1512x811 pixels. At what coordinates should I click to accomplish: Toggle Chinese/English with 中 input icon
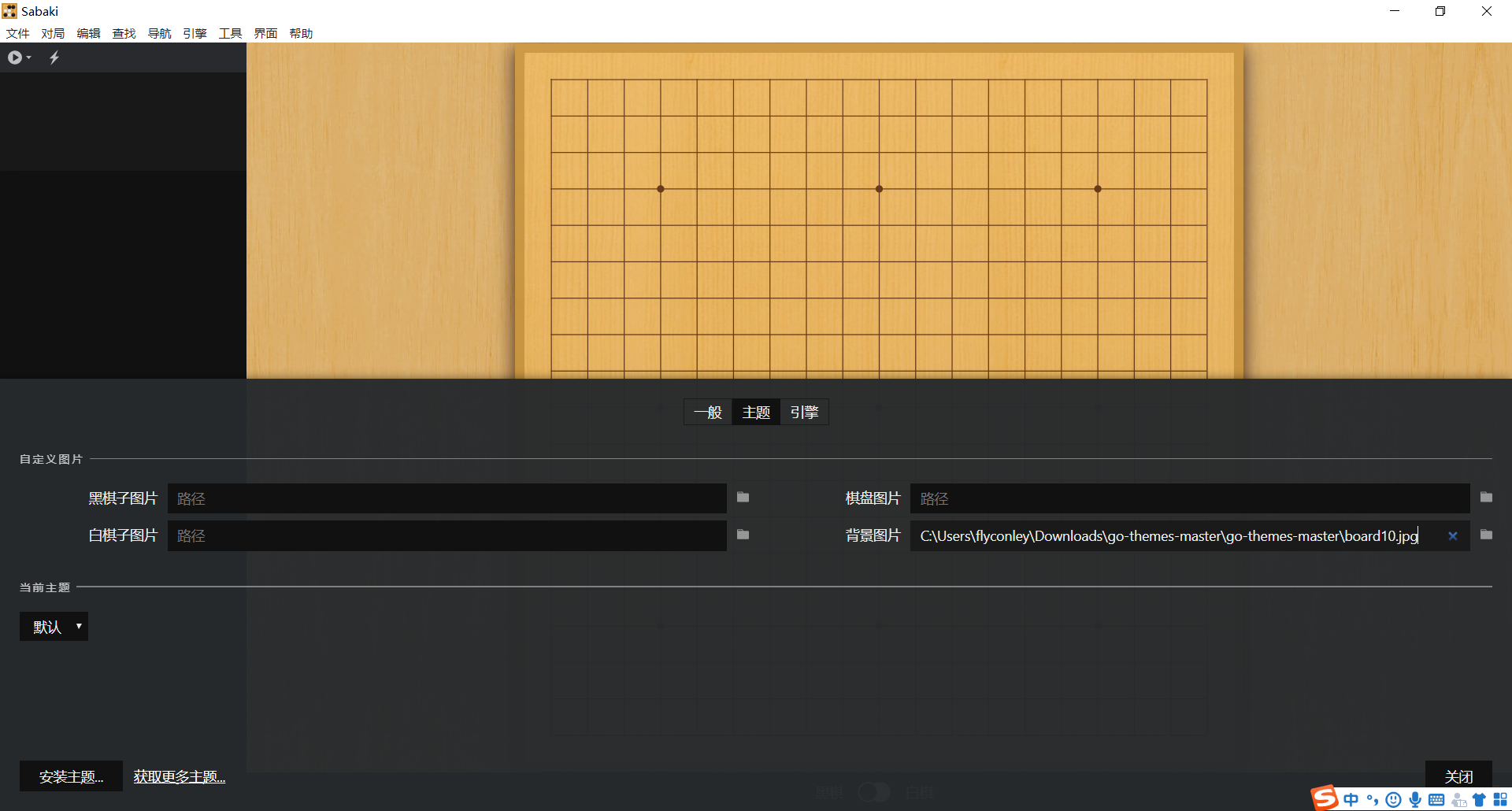point(1350,798)
